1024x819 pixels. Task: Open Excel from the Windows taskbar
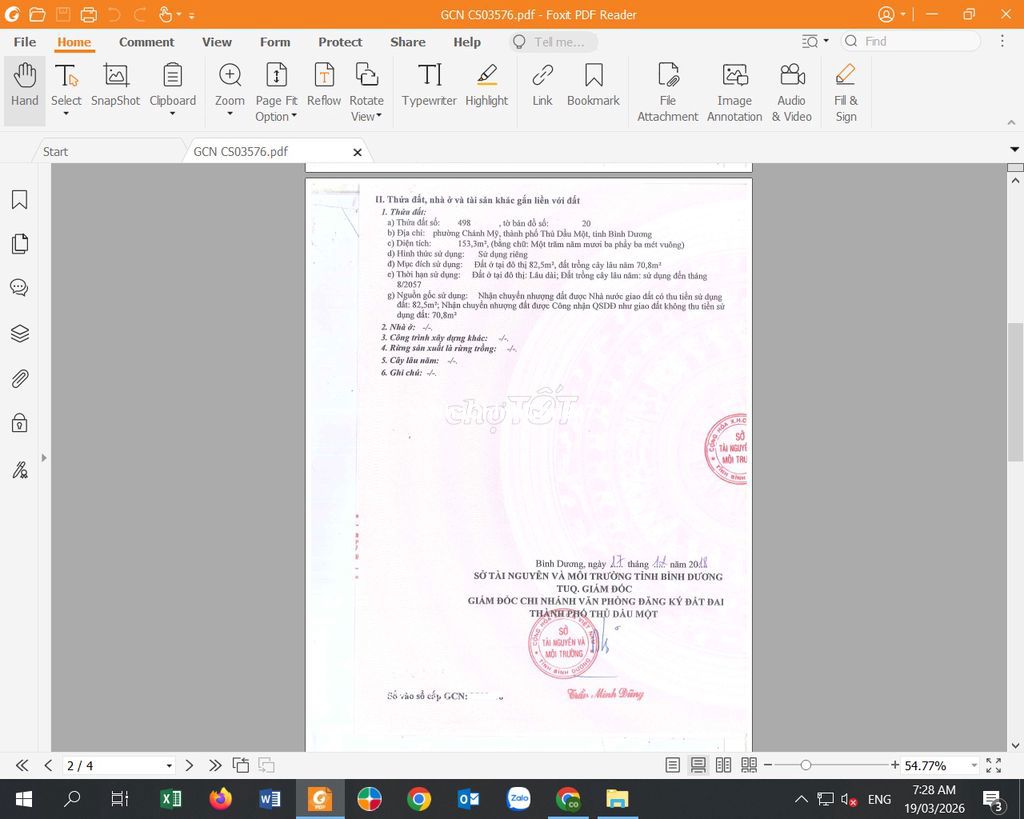(171, 799)
